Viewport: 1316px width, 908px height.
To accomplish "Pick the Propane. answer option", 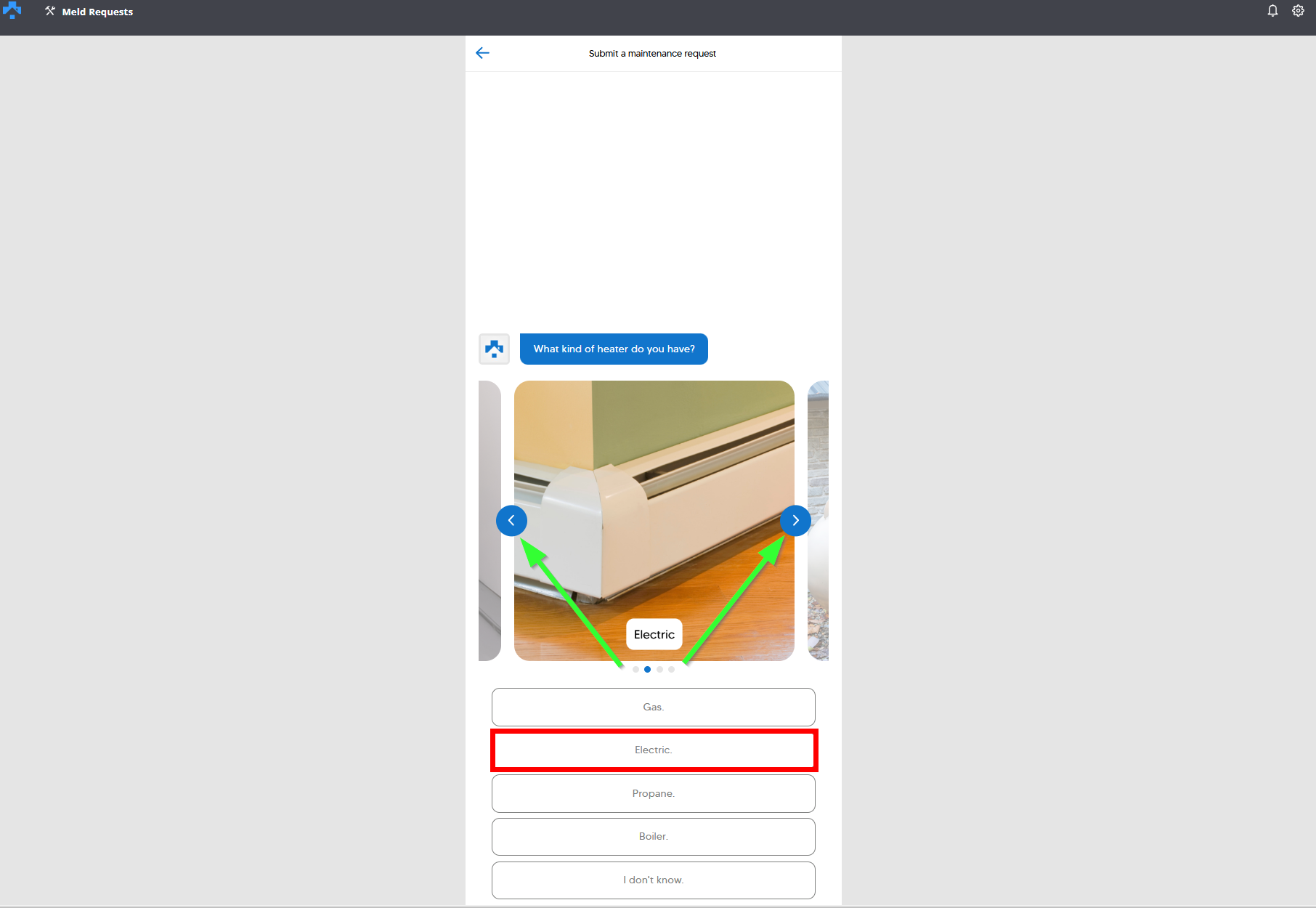I will [x=653, y=793].
